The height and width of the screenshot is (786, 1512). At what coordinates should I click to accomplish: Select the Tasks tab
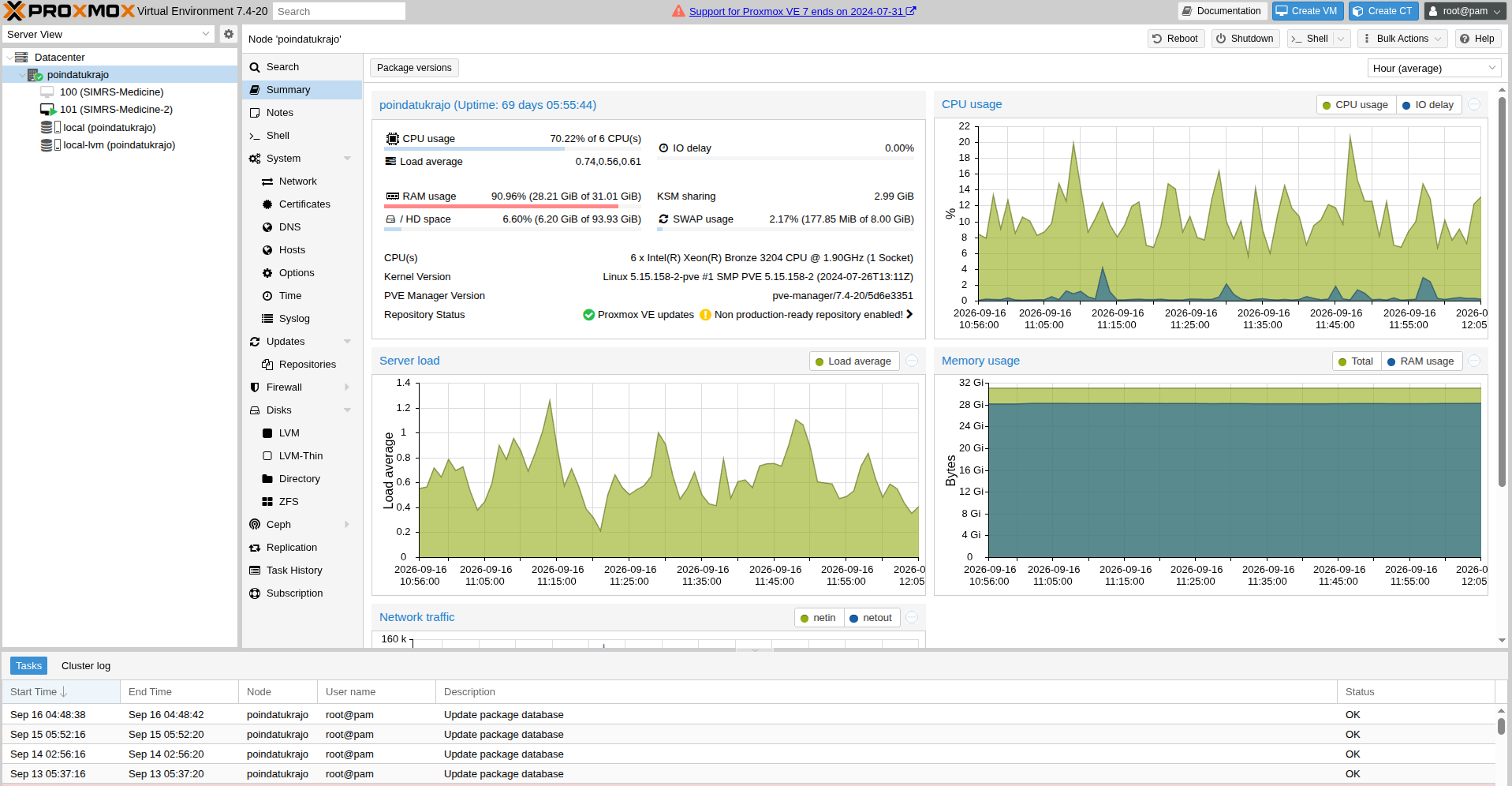29,666
